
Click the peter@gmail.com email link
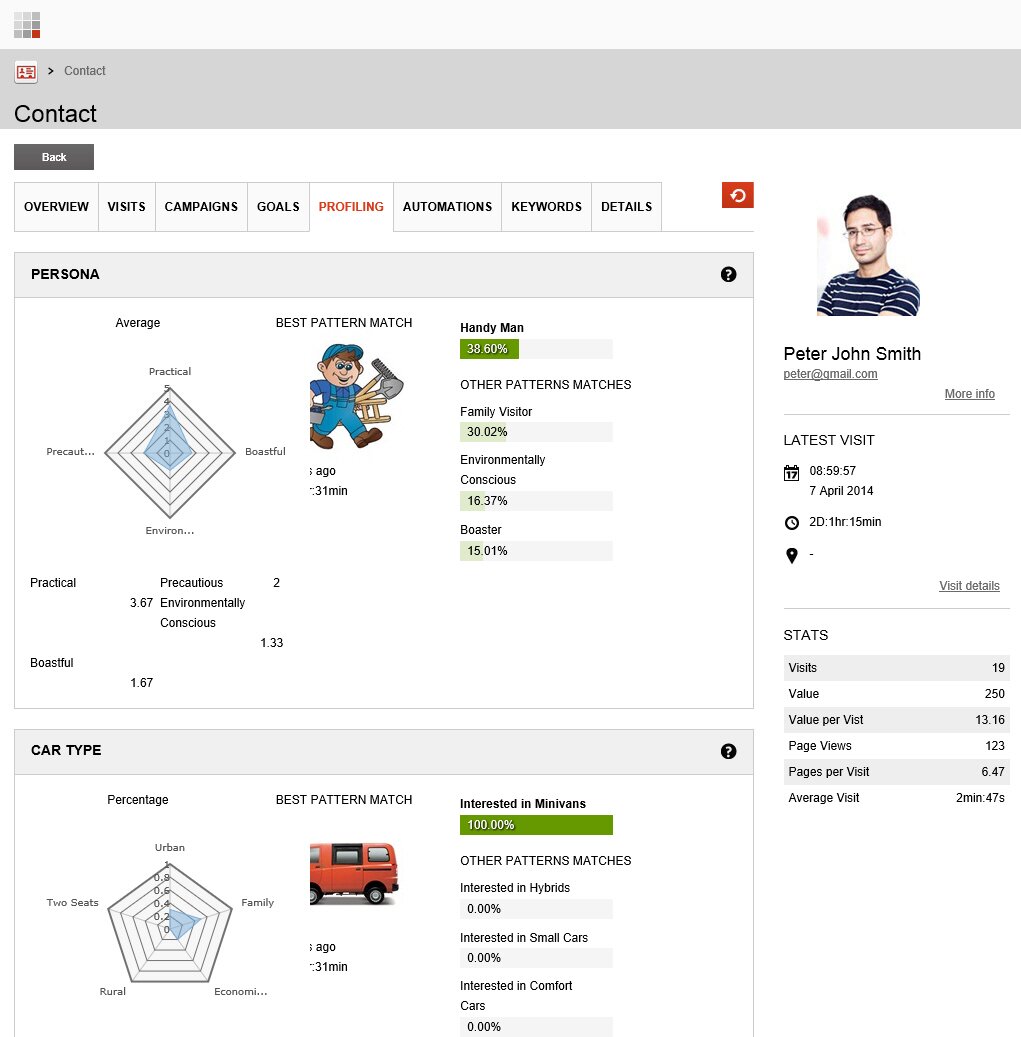pos(830,374)
